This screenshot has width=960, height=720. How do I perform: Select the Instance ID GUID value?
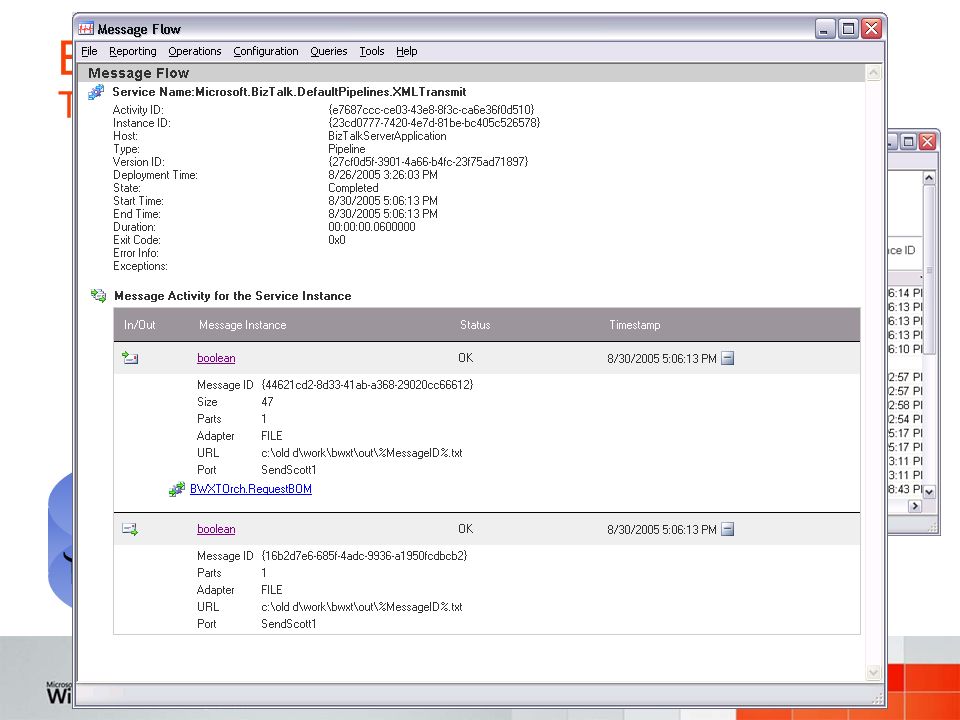click(435, 122)
